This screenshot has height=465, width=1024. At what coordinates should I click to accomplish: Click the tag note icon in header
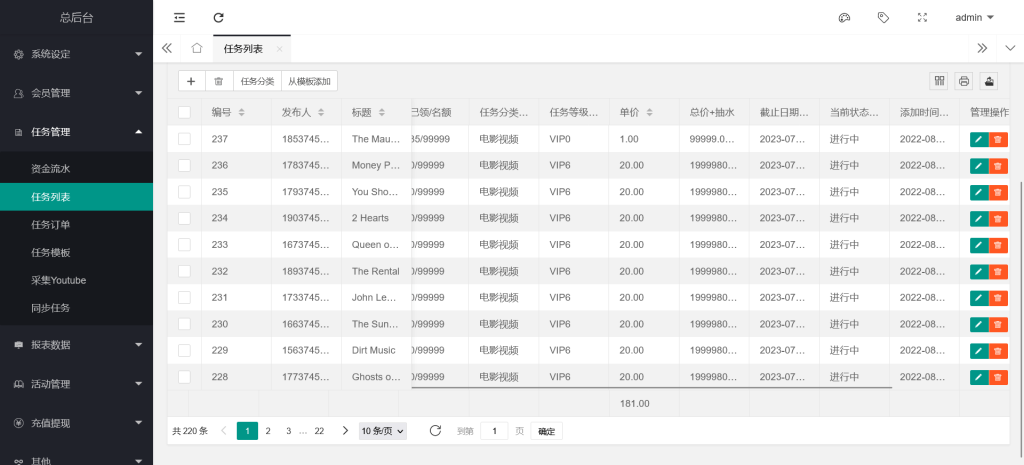tap(883, 18)
